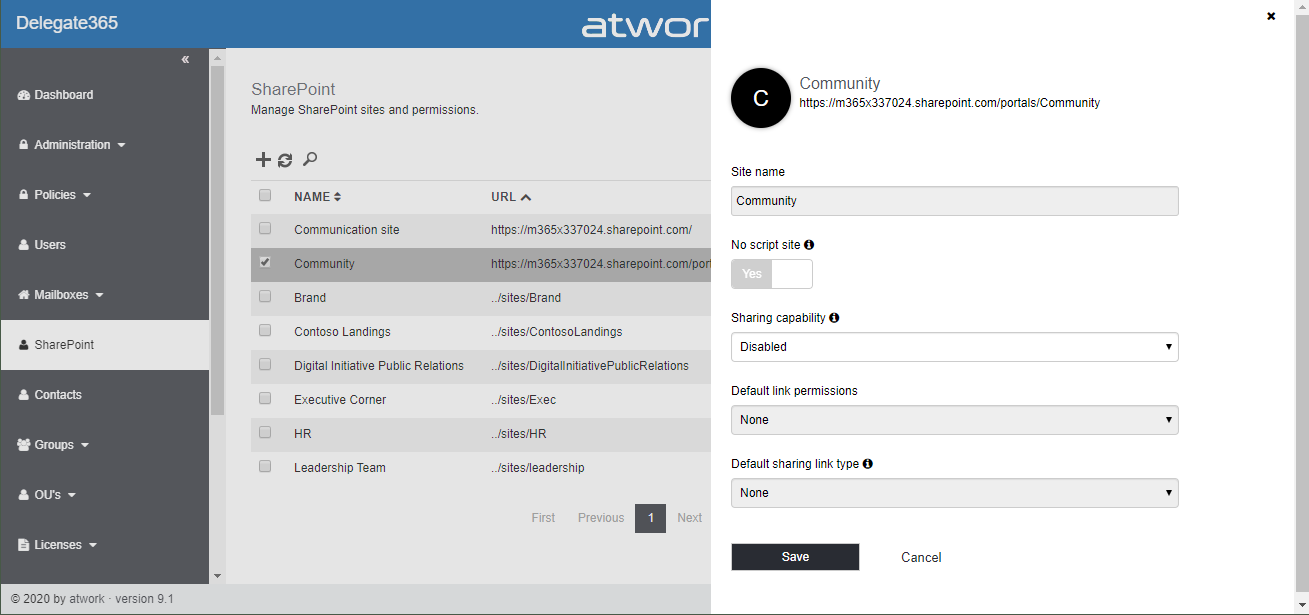Sort table by NAME column
Image resolution: width=1309 pixels, height=615 pixels.
(x=318, y=197)
